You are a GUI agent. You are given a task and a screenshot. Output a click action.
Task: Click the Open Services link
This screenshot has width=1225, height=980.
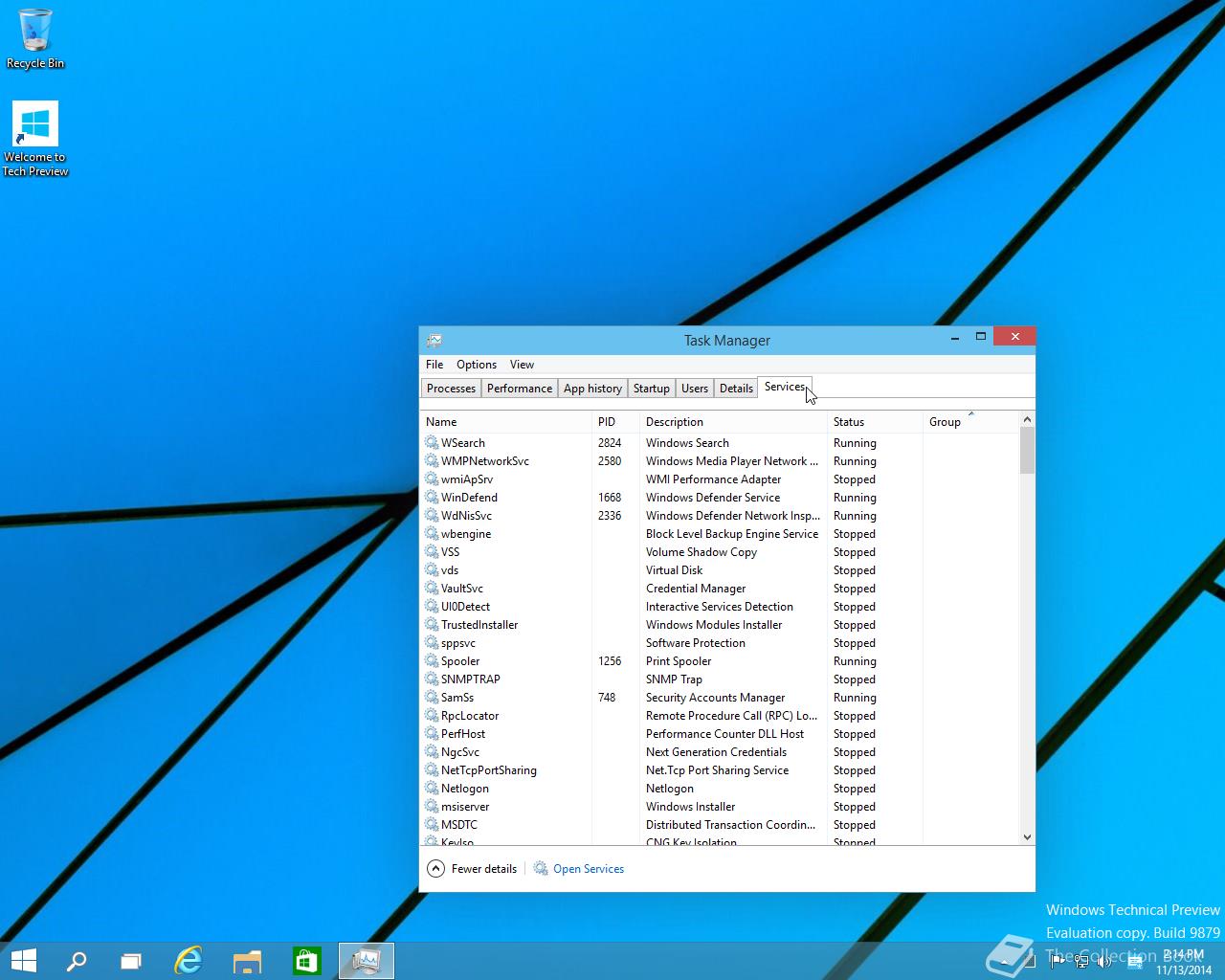point(589,868)
